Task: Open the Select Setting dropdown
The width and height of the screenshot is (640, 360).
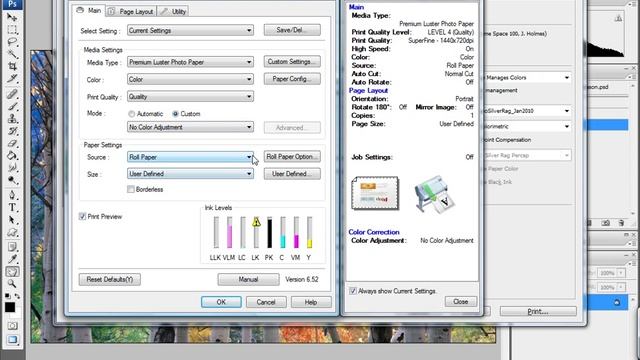Action: click(x=190, y=31)
